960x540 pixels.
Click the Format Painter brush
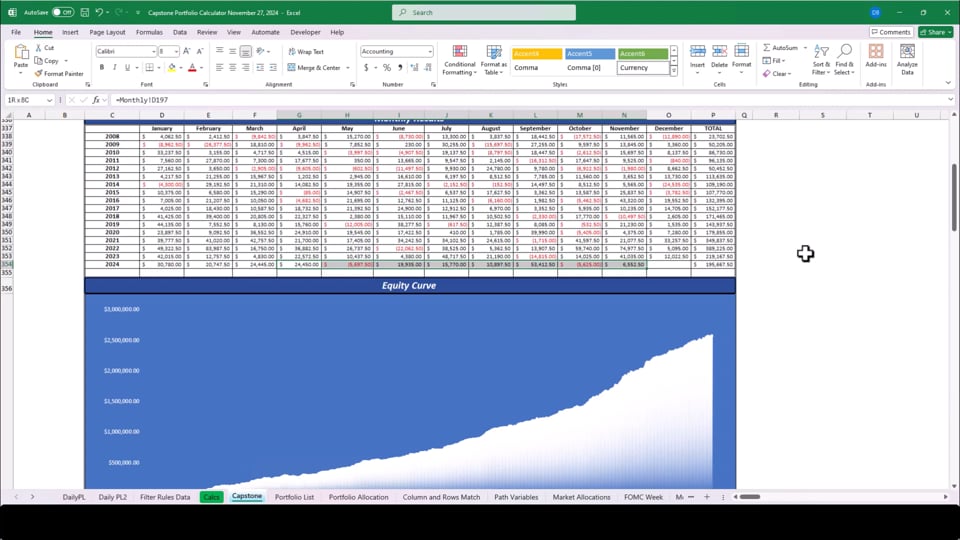click(x=39, y=73)
